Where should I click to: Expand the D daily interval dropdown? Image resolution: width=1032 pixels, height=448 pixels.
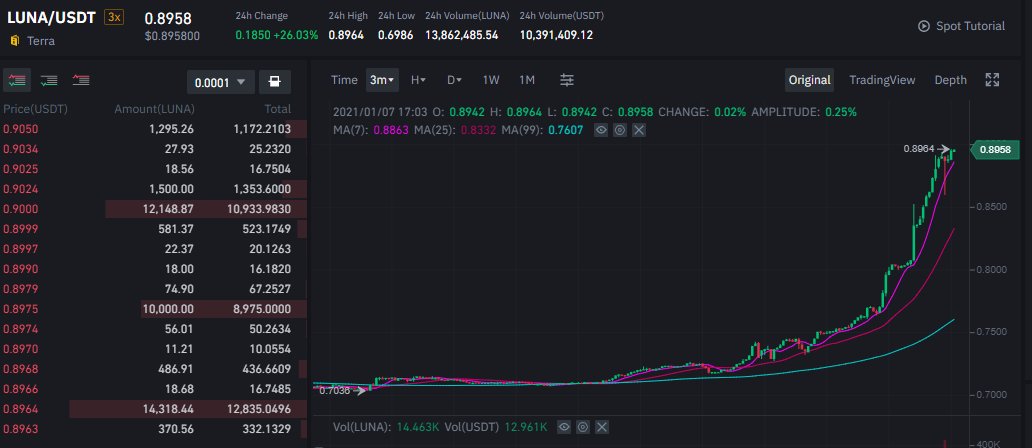[454, 80]
